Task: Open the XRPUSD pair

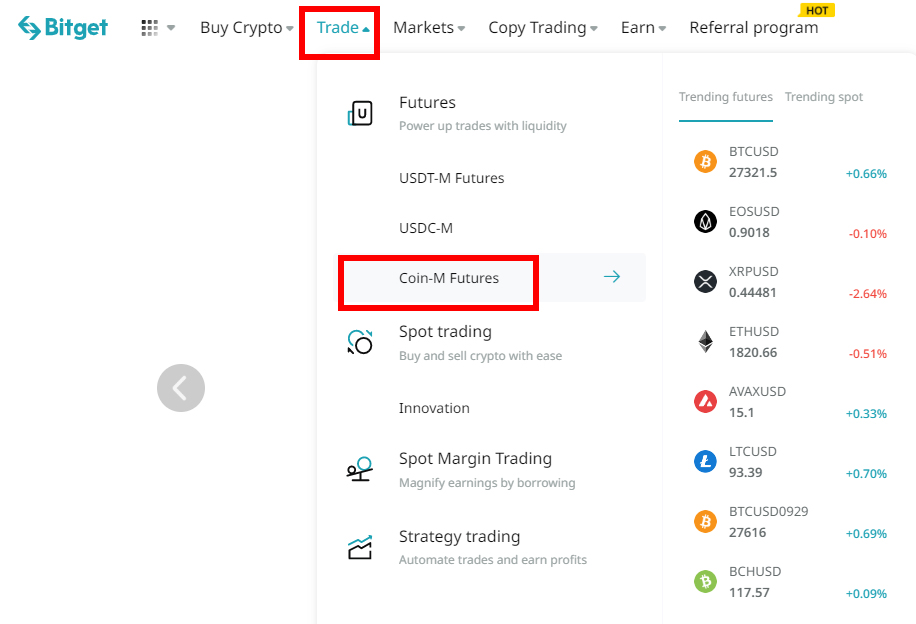Action: pyautogui.click(x=754, y=272)
